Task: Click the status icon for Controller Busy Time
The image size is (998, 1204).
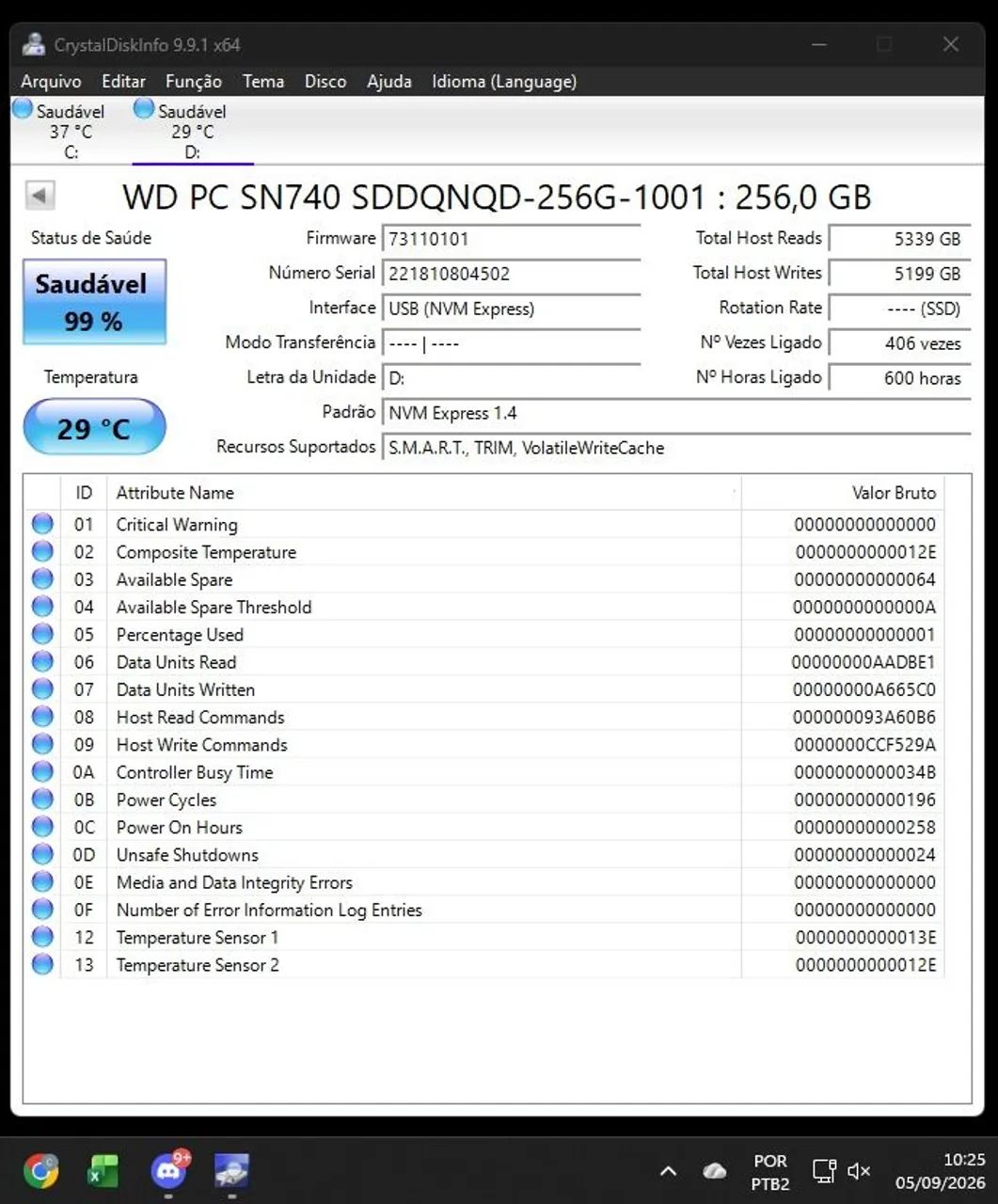Action: [42, 771]
